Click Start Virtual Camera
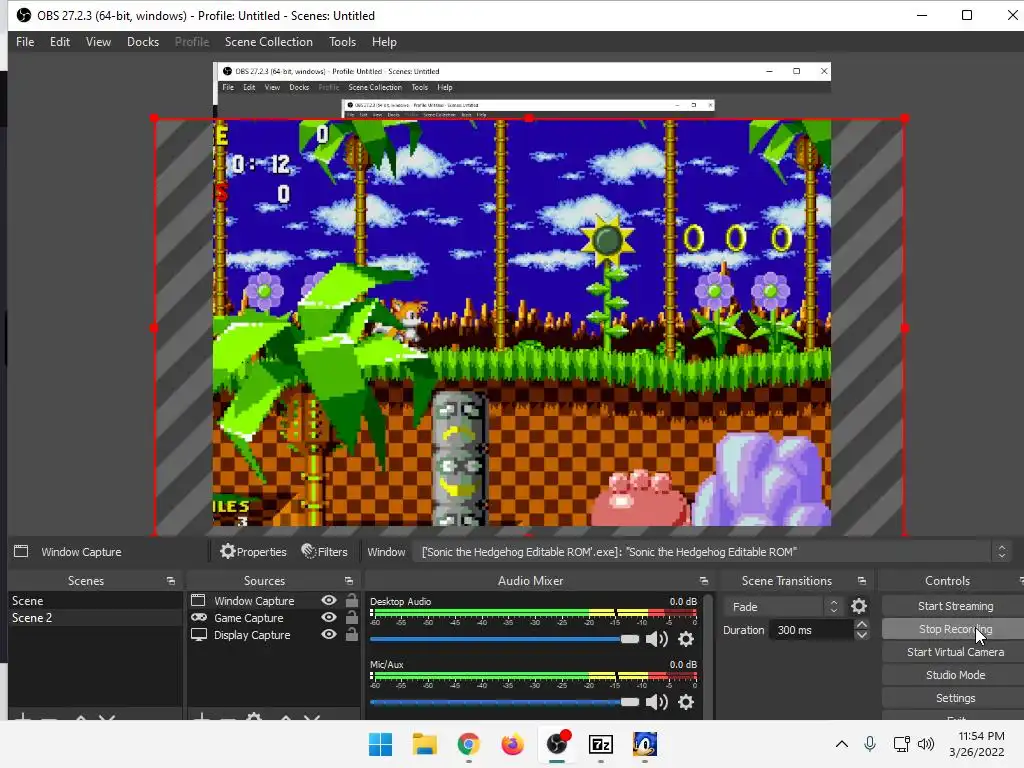The width and height of the screenshot is (1024, 768). click(955, 652)
